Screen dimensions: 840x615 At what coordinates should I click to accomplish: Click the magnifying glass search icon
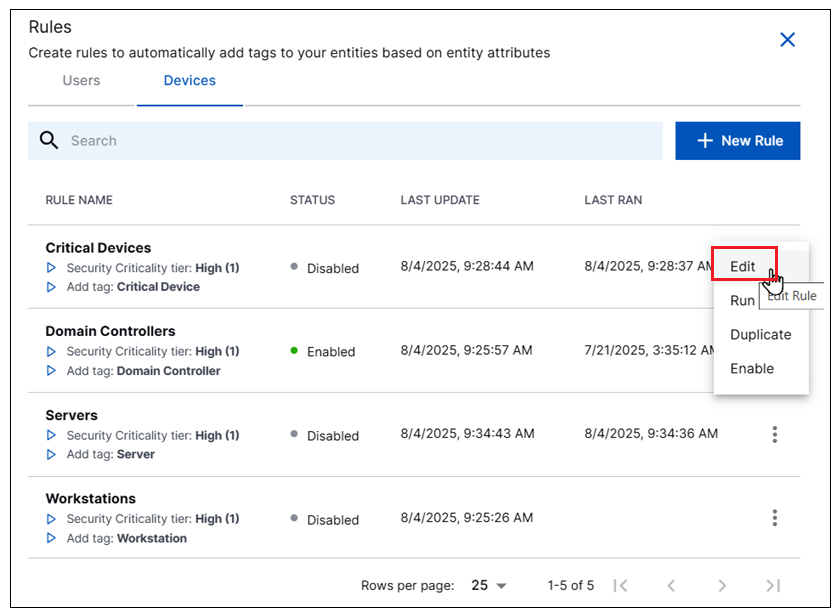click(49, 141)
